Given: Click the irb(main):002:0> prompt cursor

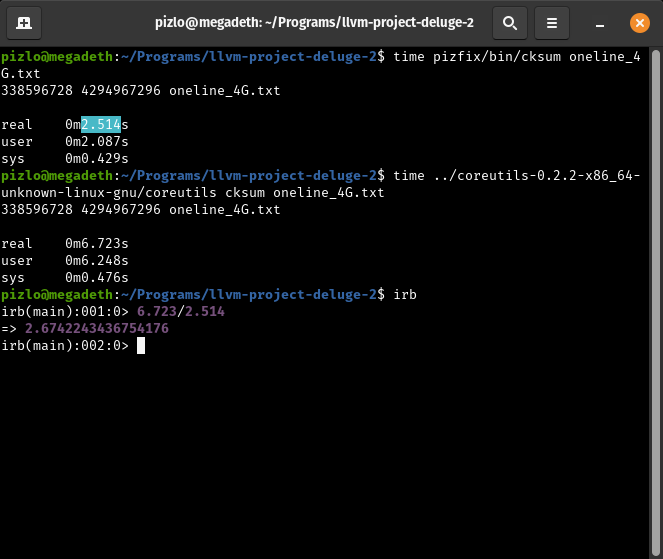Looking at the screenshot, I should click(x=141, y=345).
